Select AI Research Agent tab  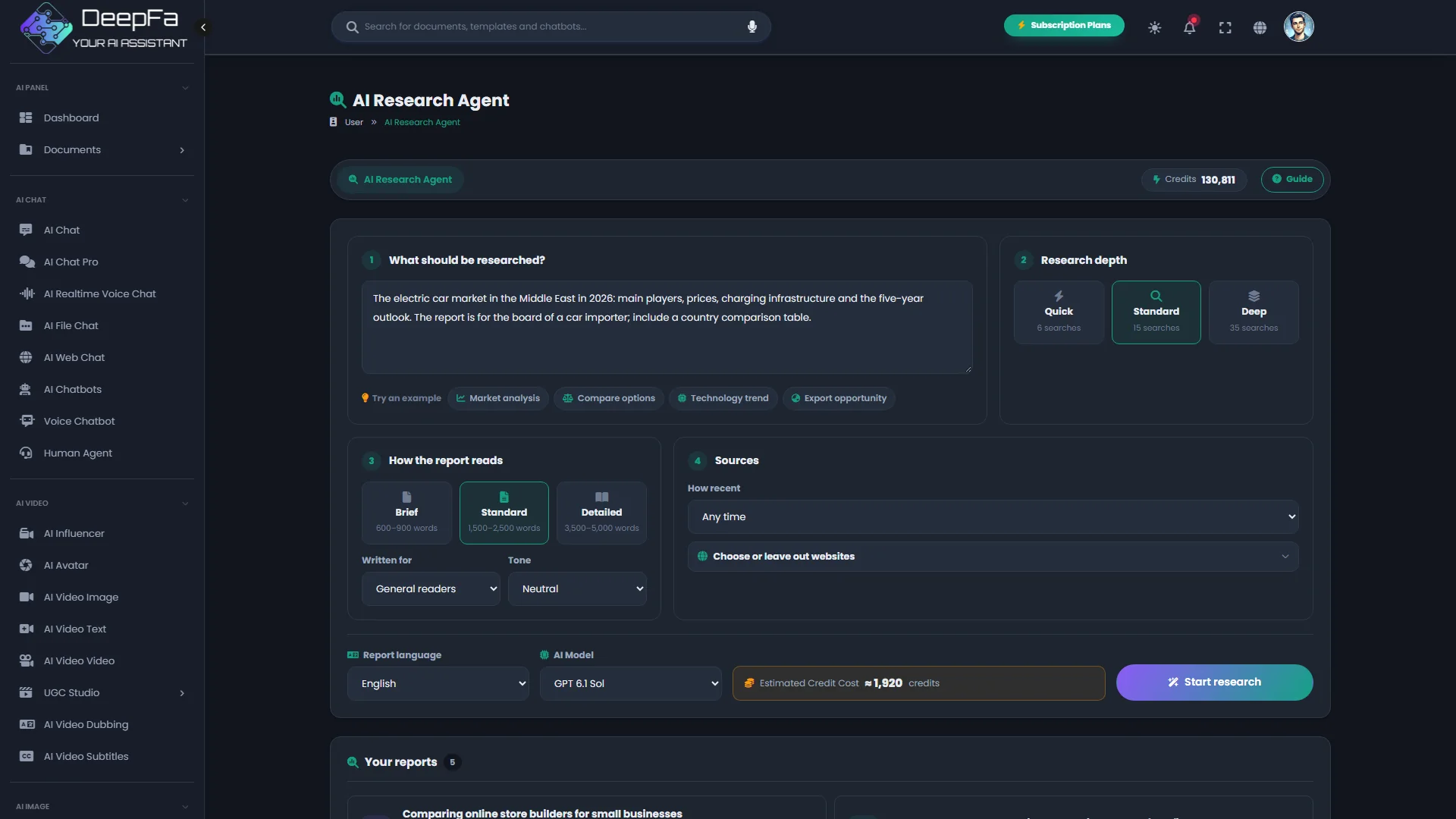[x=400, y=180]
